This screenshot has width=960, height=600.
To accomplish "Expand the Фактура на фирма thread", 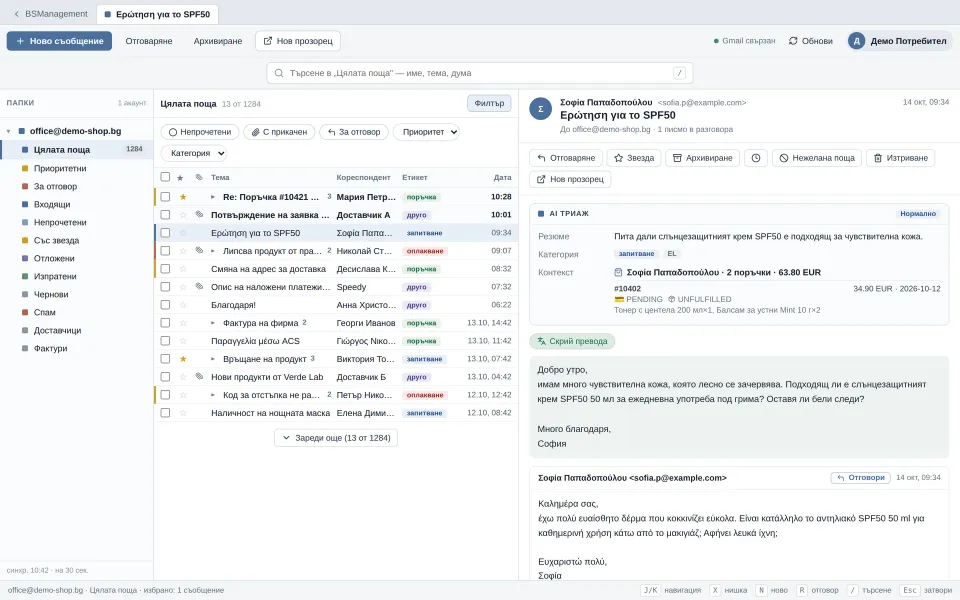I will click(x=212, y=323).
